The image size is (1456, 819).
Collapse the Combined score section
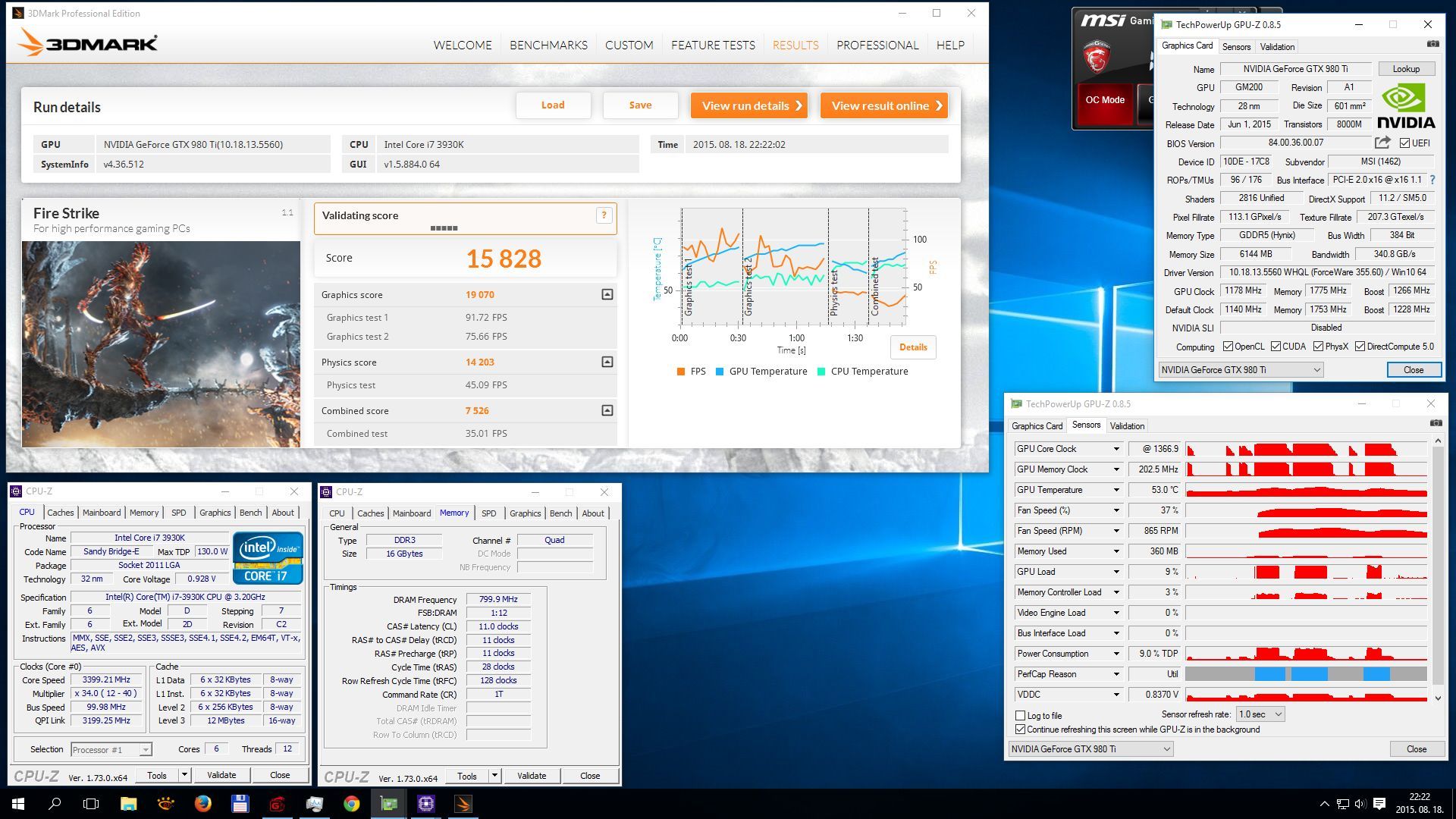607,410
